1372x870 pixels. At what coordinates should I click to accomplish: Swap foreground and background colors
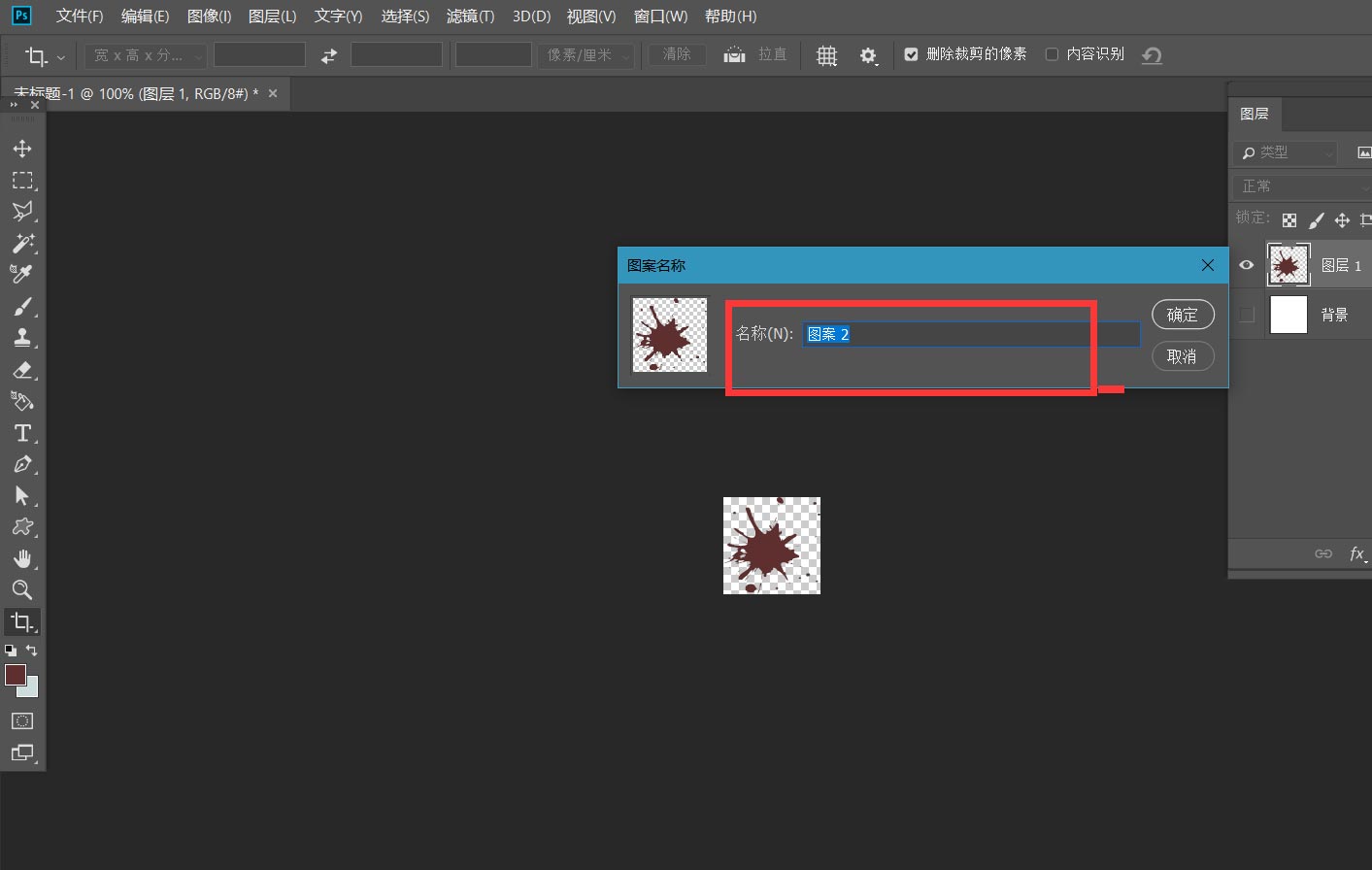tap(31, 651)
